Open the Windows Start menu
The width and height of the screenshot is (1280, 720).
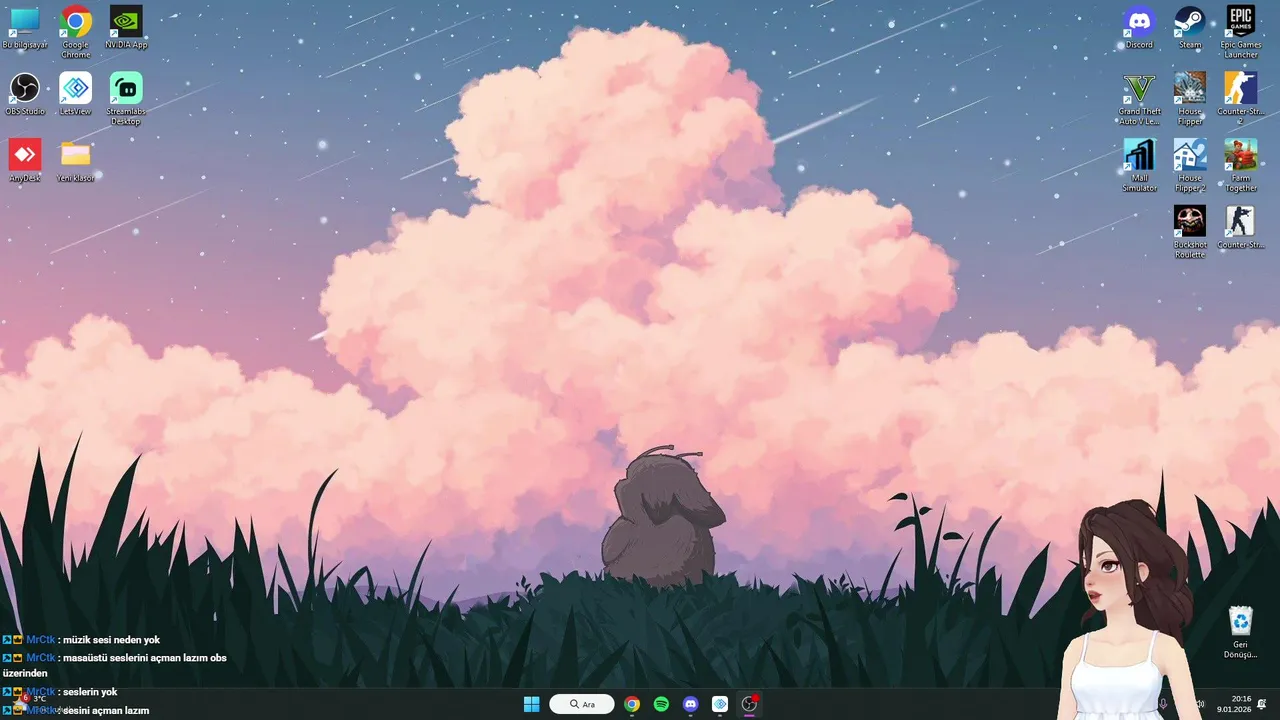click(x=531, y=704)
